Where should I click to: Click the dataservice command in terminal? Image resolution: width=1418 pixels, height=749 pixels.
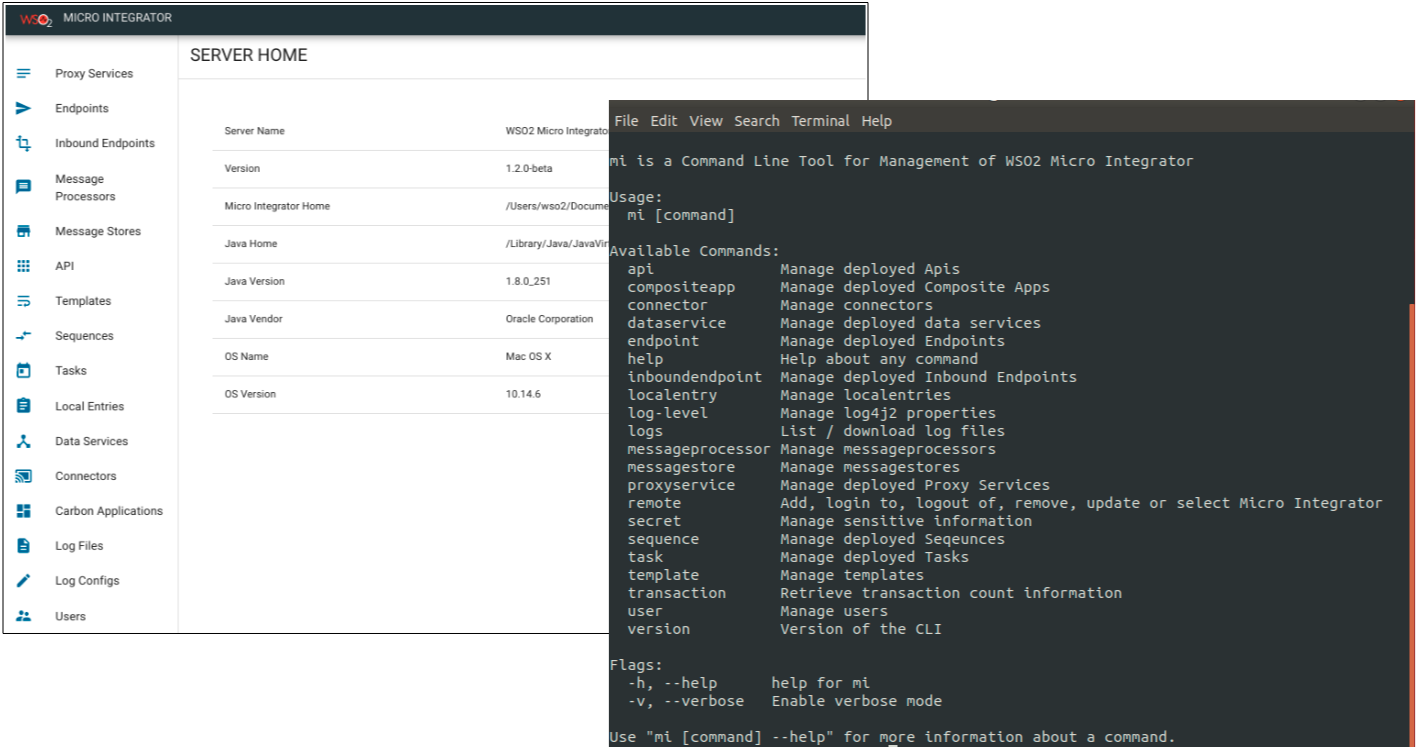coord(676,323)
